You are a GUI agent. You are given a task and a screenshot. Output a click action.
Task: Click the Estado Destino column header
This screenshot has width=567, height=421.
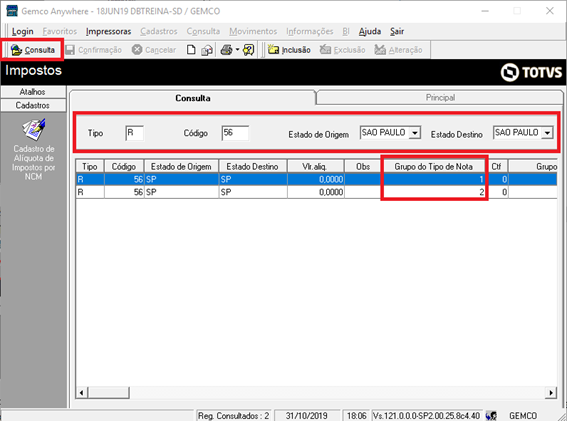click(252, 166)
